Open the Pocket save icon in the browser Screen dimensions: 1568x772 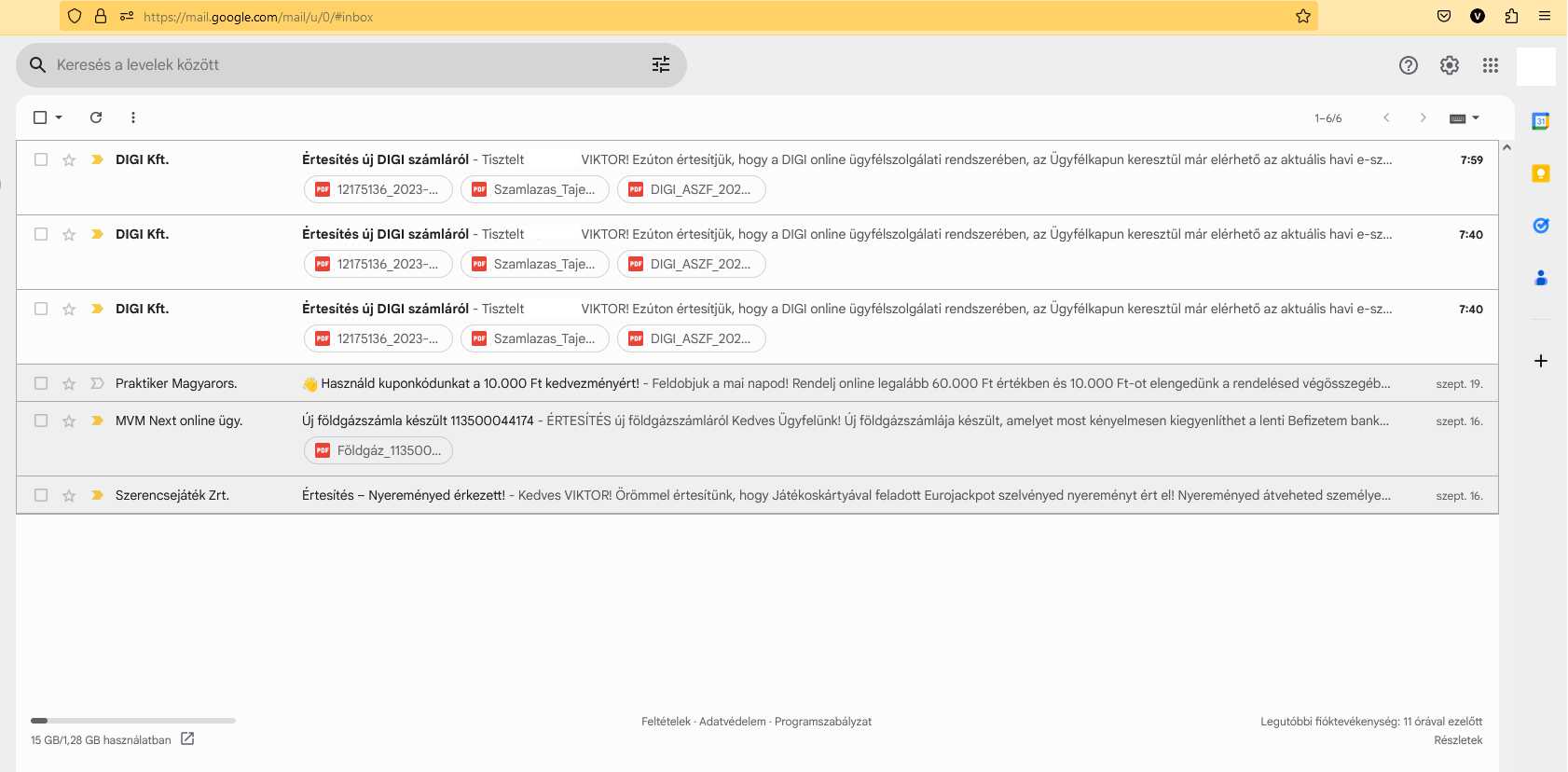pos(1444,16)
